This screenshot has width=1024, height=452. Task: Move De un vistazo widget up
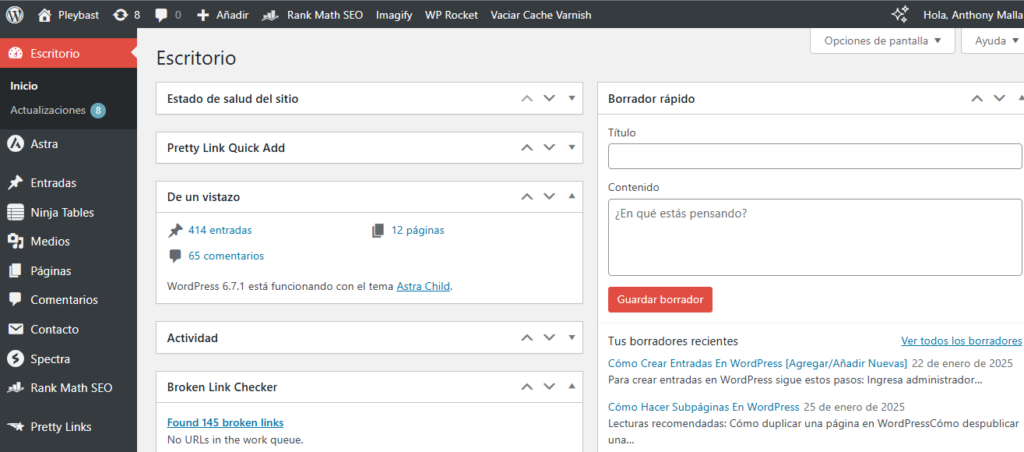click(526, 197)
